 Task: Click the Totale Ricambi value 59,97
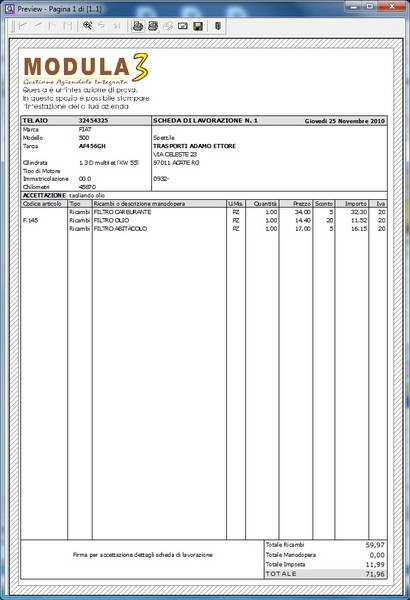[375, 545]
